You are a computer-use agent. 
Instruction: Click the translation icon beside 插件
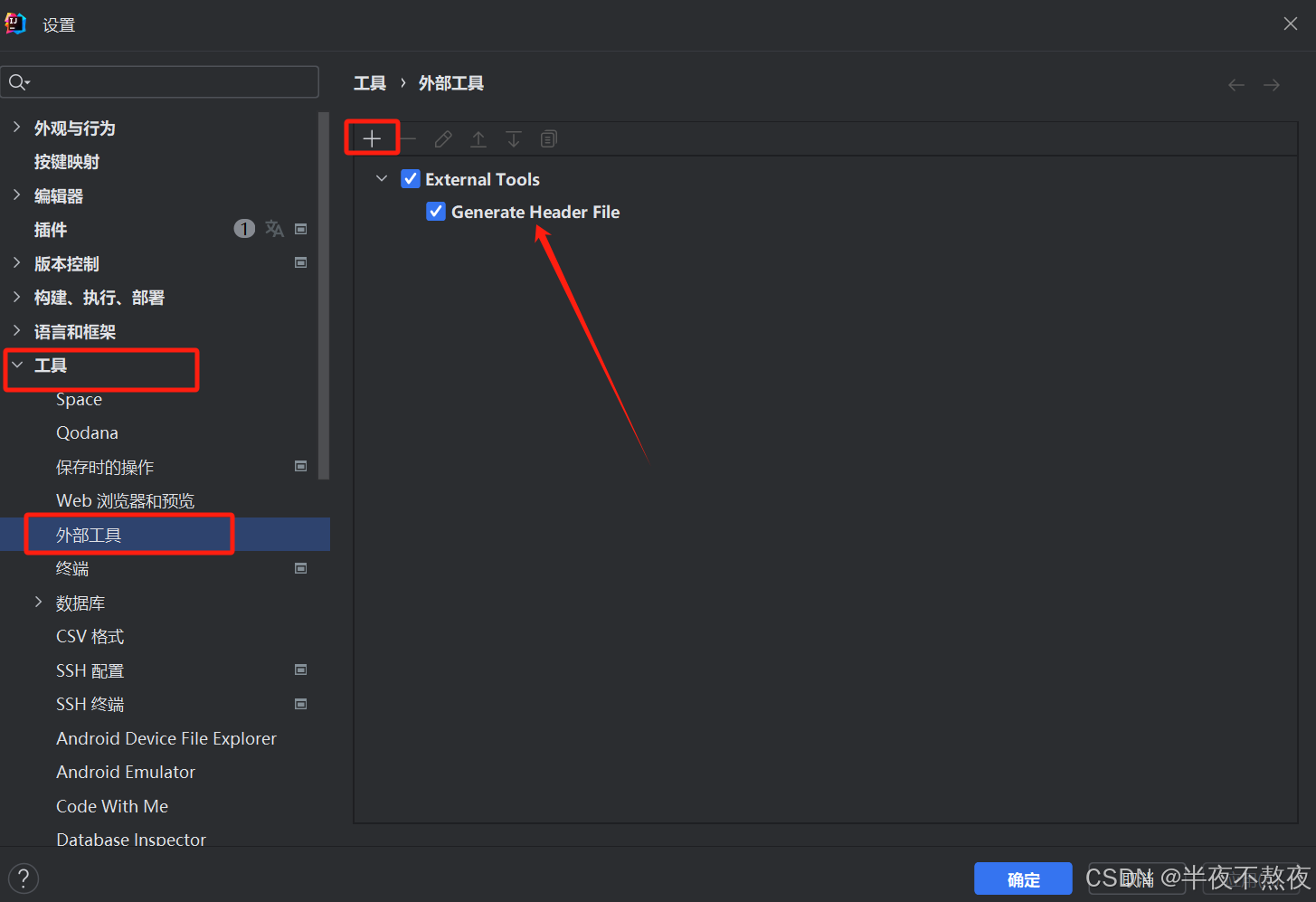(x=274, y=229)
